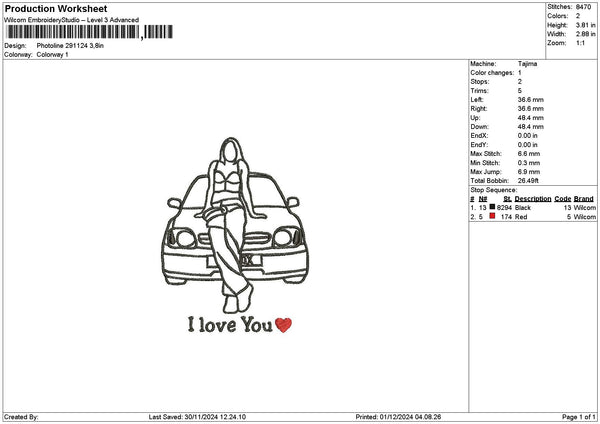The image size is (600, 424).
Task: Click the barcode under the header
Action: tap(89, 32)
